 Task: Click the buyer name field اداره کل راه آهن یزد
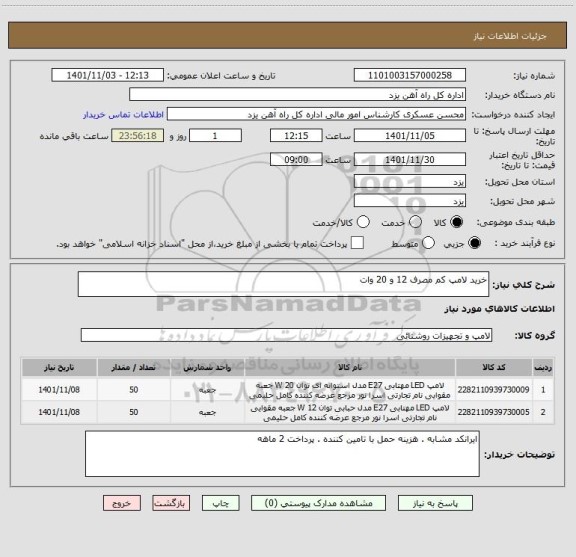[x=298, y=94]
